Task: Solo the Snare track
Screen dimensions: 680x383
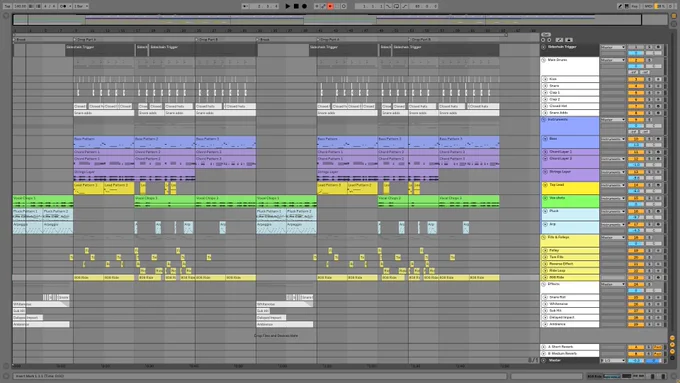Action: coord(649,86)
